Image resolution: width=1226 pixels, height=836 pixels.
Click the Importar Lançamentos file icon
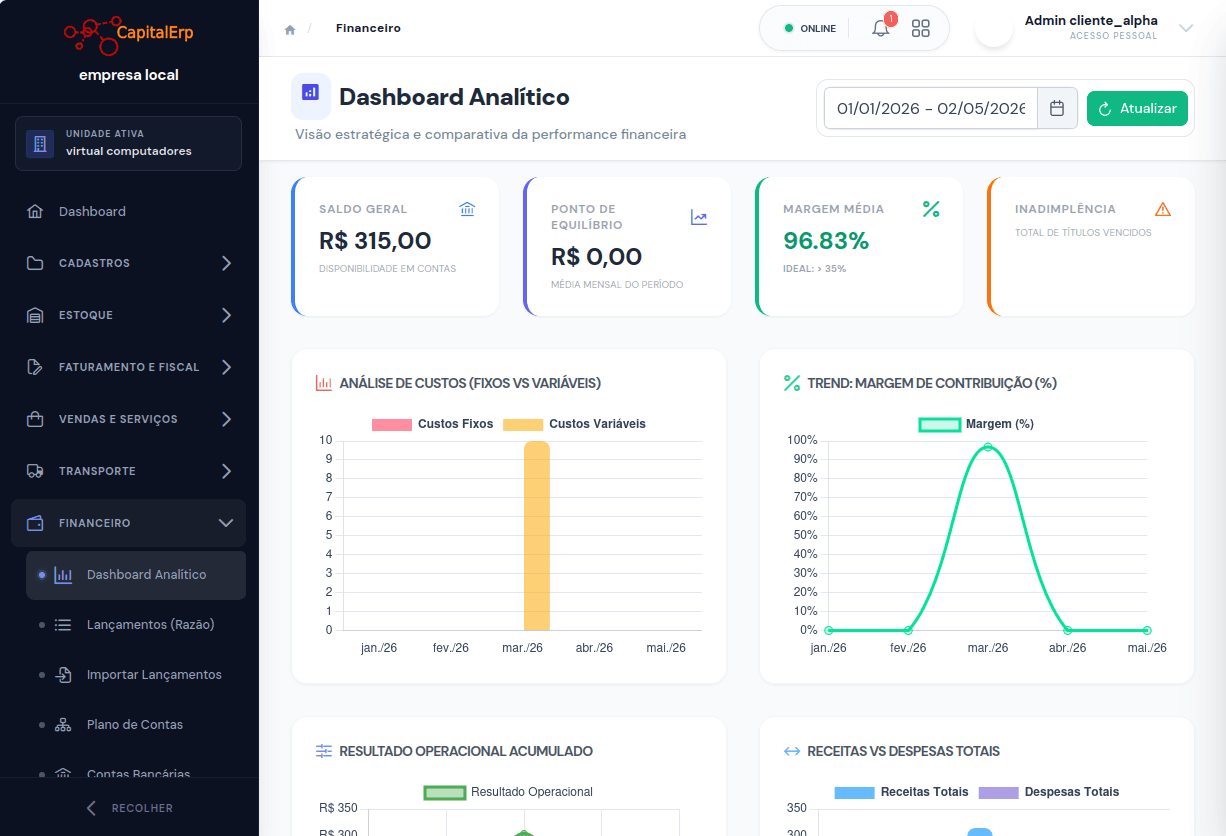[x=63, y=675]
